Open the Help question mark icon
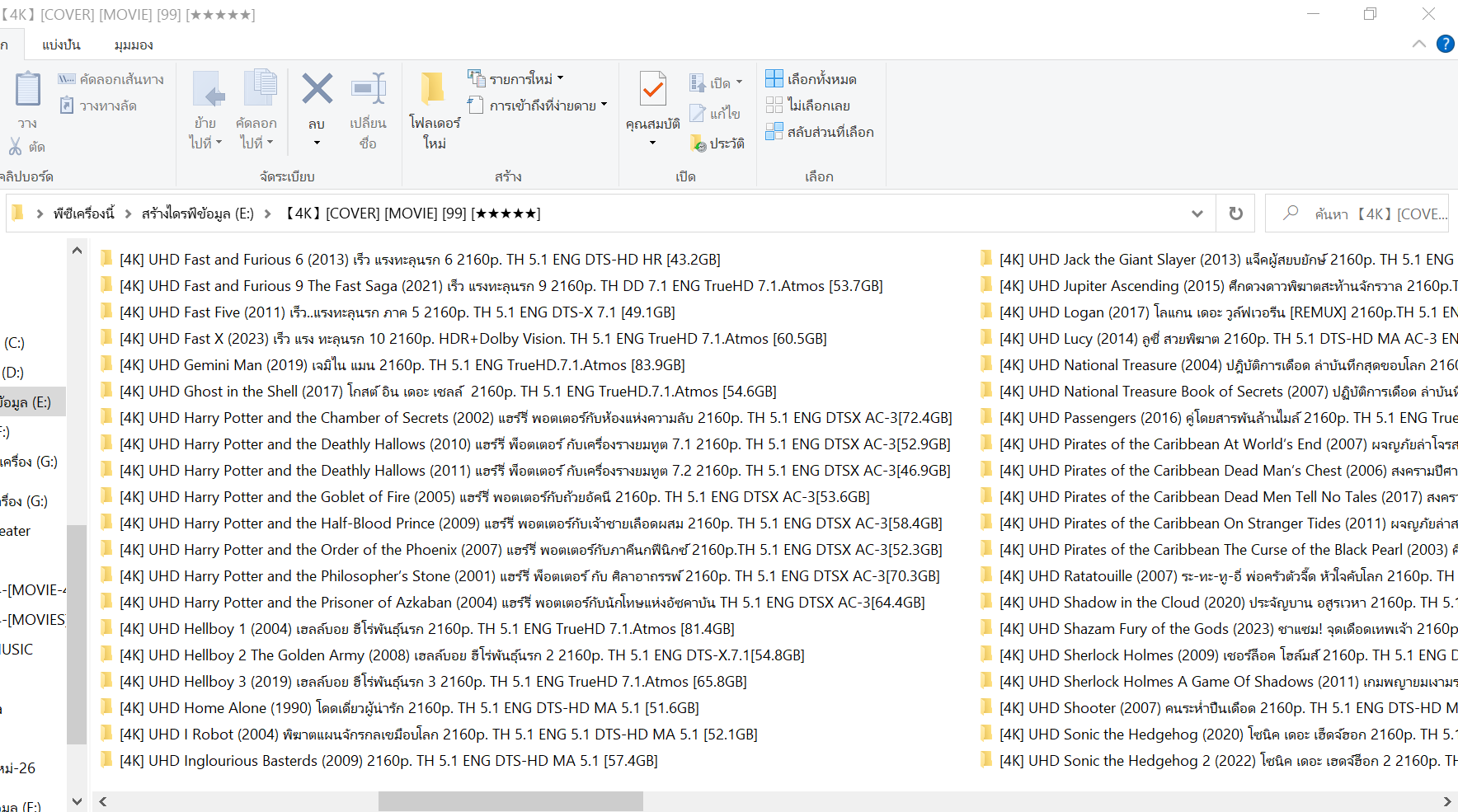 click(x=1445, y=44)
